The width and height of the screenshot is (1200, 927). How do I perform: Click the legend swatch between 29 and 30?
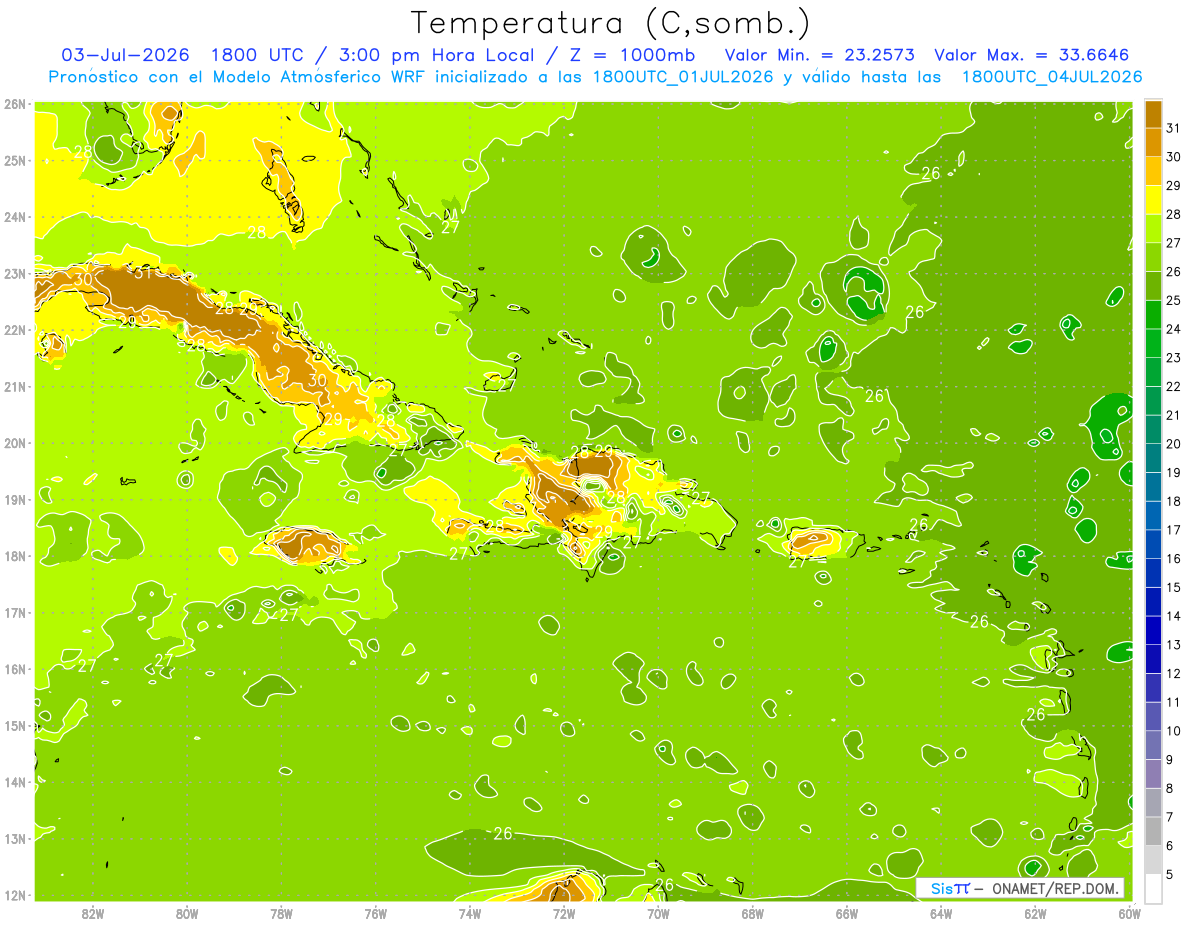(1153, 171)
